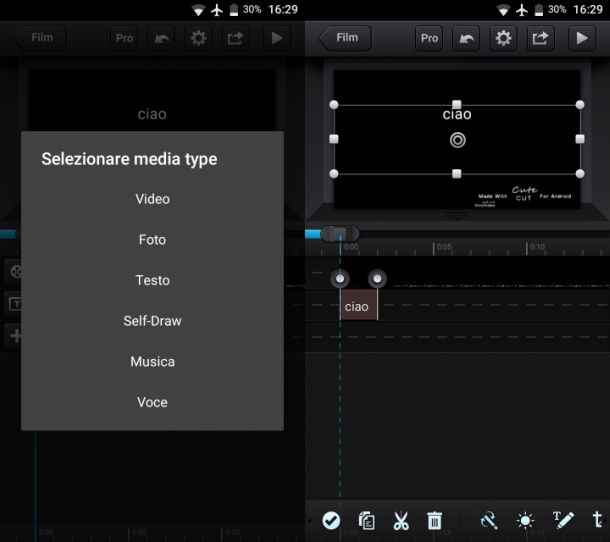This screenshot has height=542, width=610.
Task: Tap the dimmed Film button in left screen
Action: 40,38
